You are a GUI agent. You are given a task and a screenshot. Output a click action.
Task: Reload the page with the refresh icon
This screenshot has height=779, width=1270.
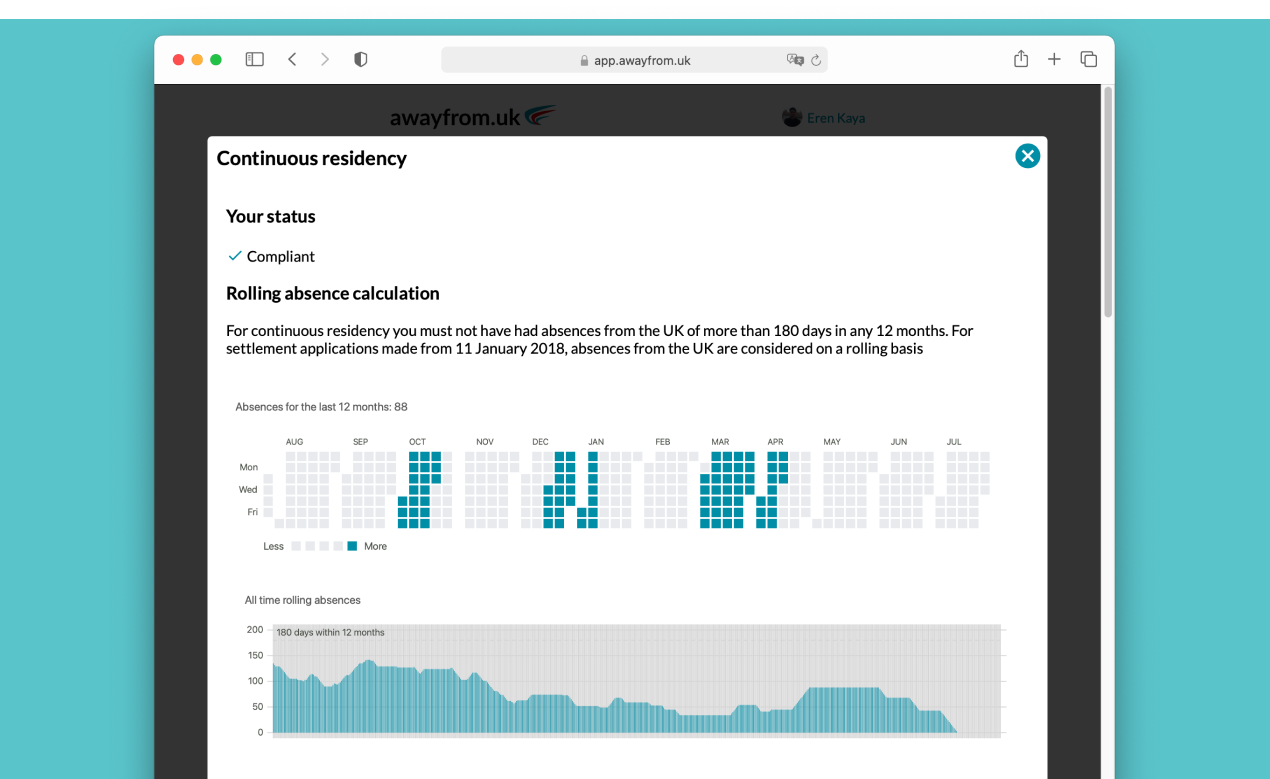(x=816, y=60)
